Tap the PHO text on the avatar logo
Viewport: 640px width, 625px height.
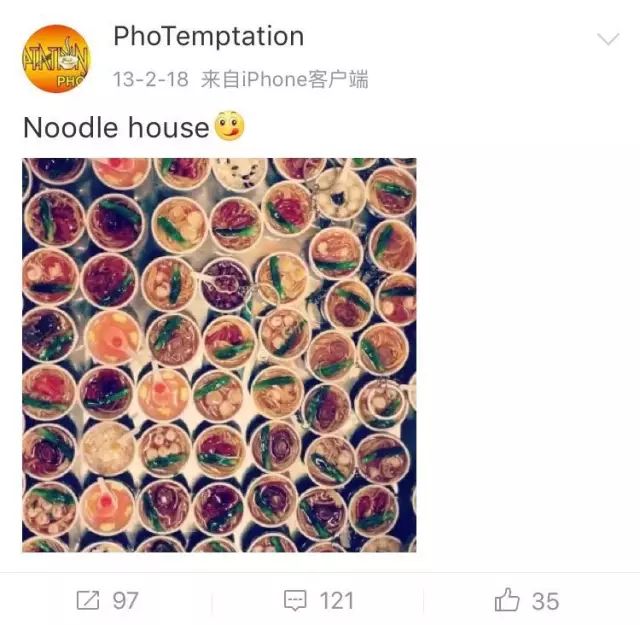pyautogui.click(x=69, y=81)
